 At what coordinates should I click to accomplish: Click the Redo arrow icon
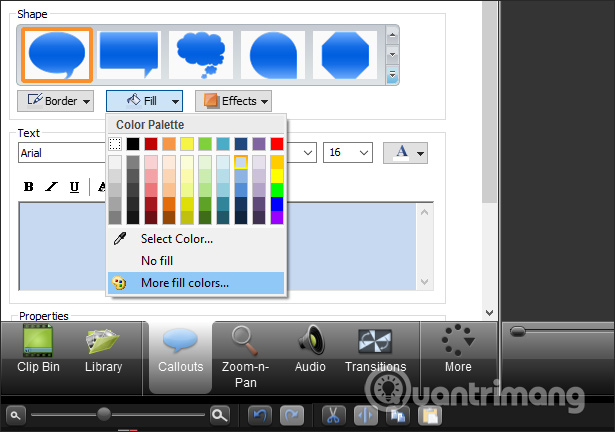[292, 415]
